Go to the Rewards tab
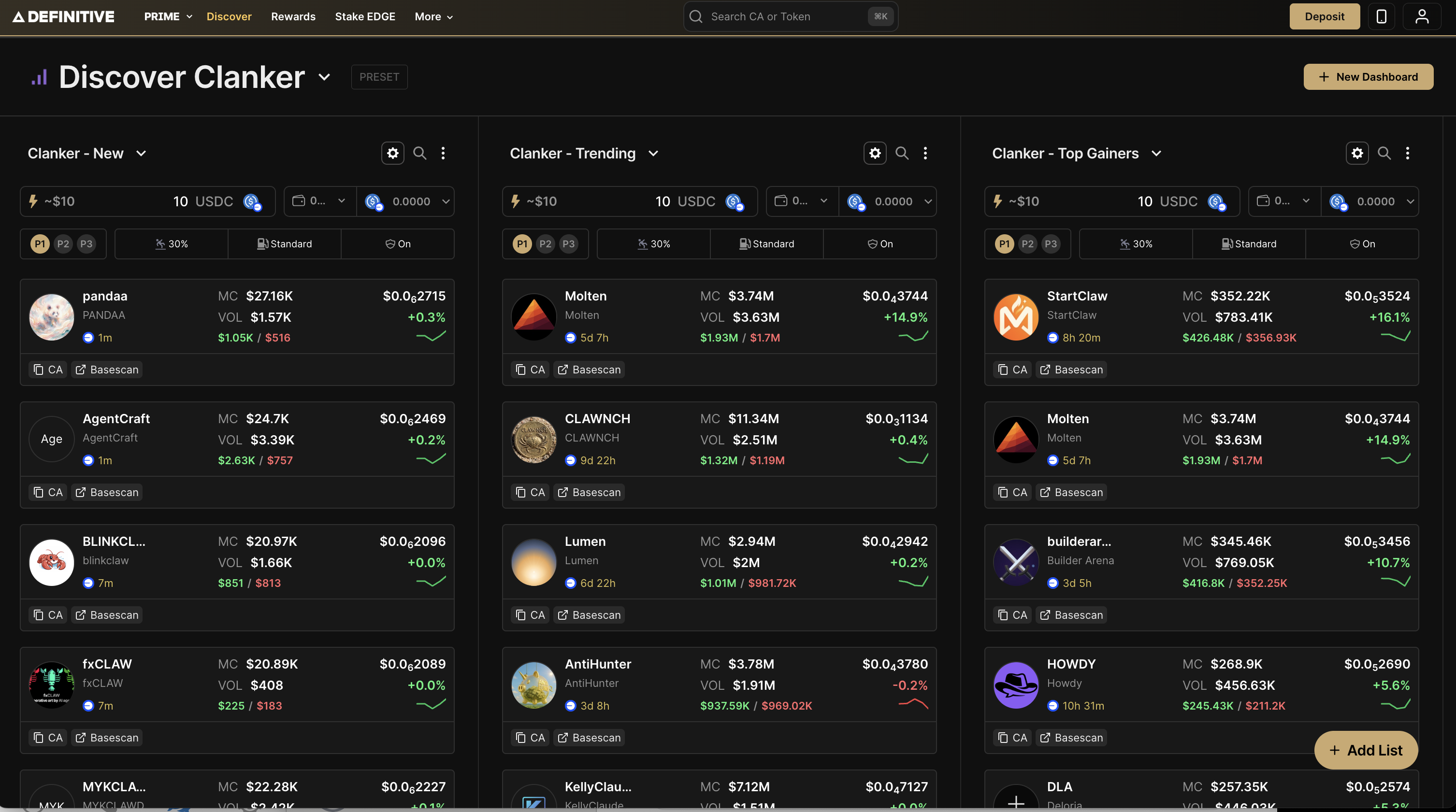 293,16
